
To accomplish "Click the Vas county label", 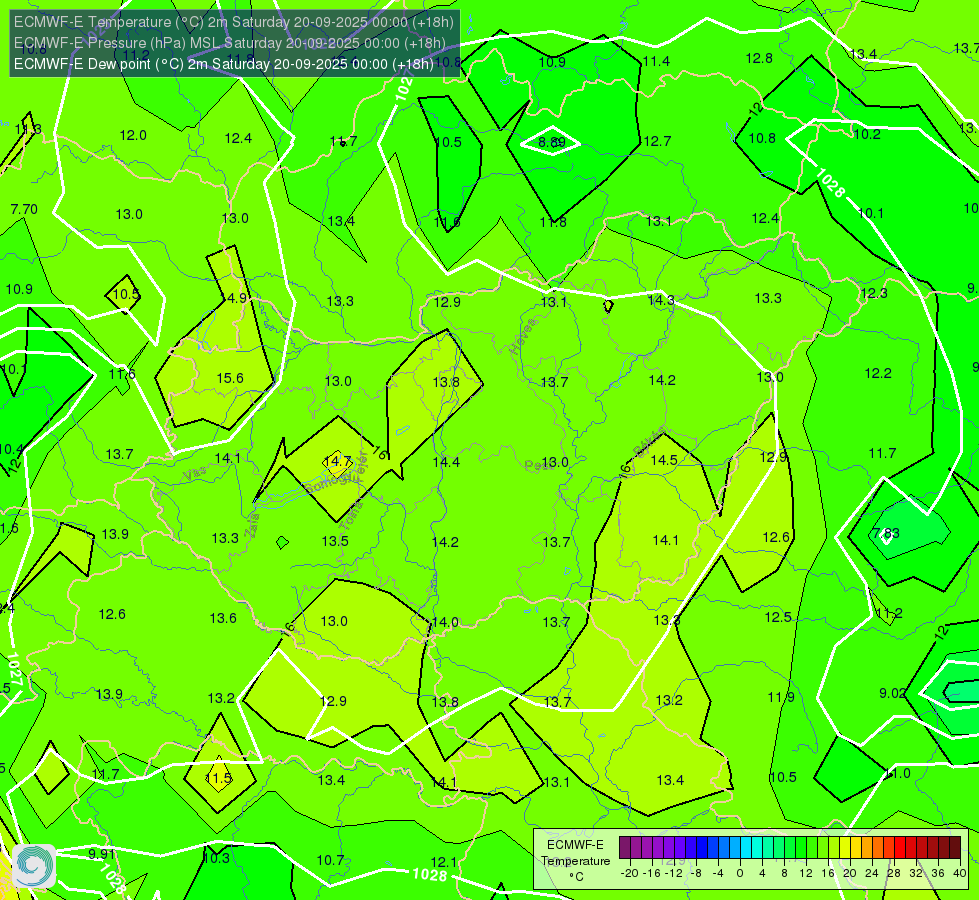I will [195, 474].
